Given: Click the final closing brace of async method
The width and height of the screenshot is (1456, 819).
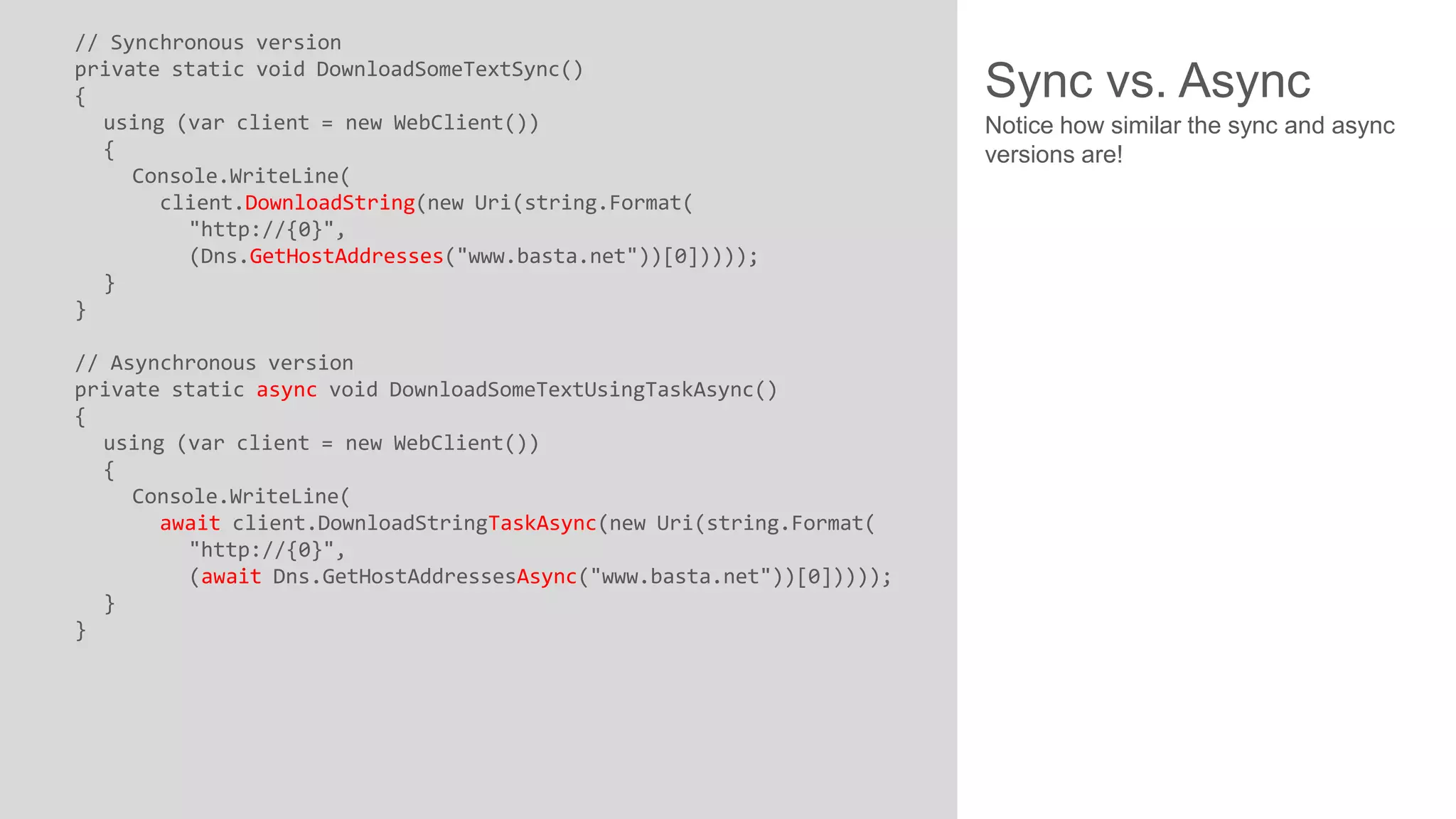Looking at the screenshot, I should click(x=80, y=631).
